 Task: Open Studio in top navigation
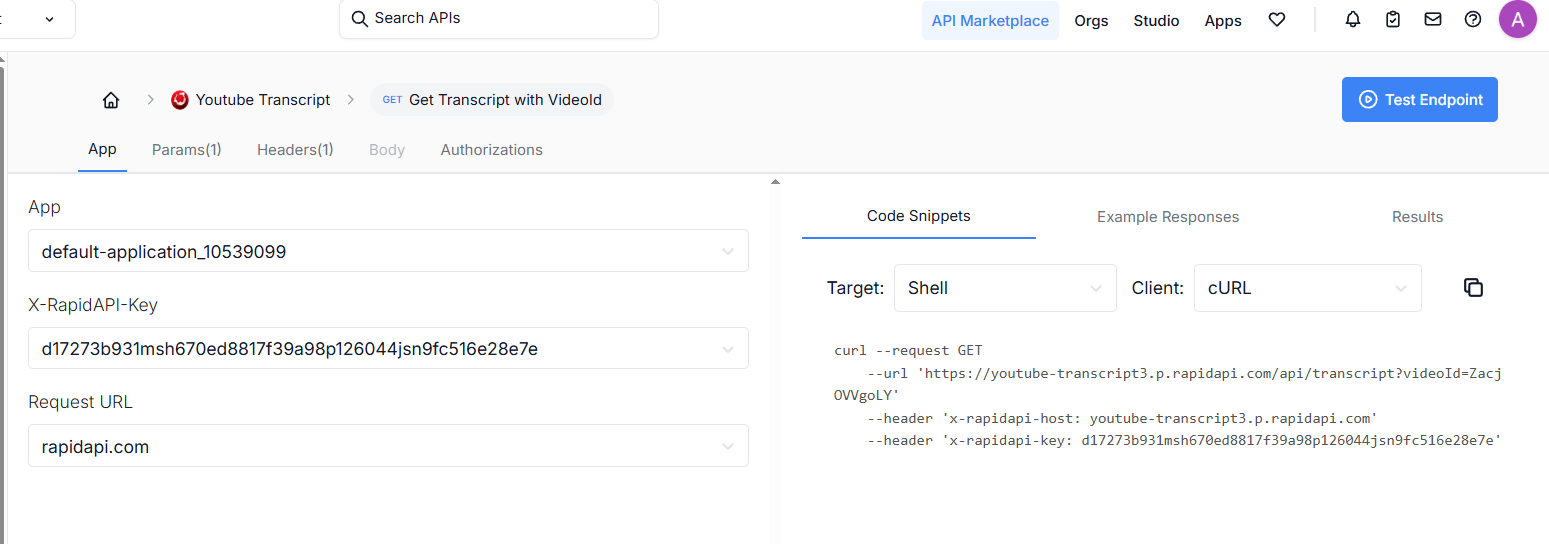point(1156,20)
